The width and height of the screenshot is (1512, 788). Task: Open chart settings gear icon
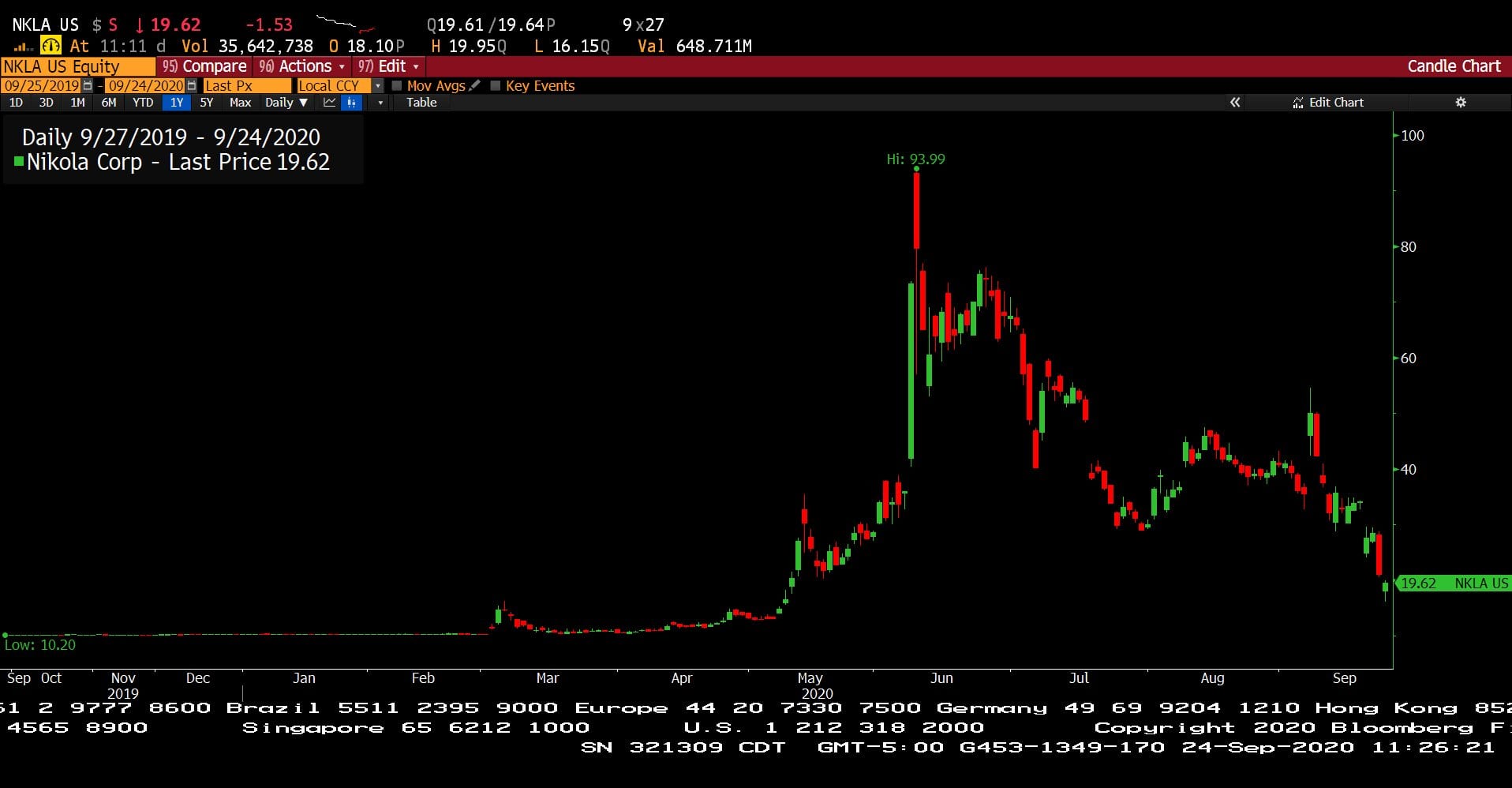pyautogui.click(x=1461, y=103)
